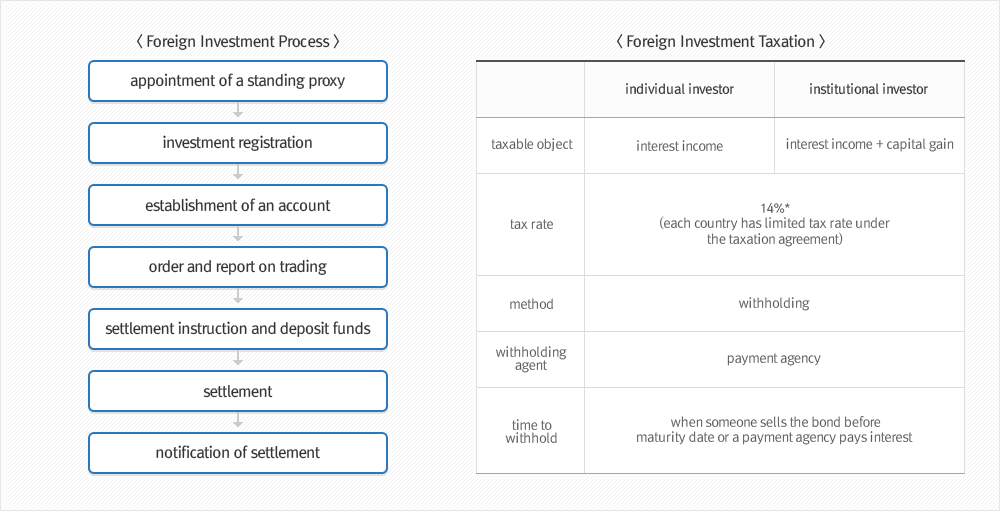Select the 'investment registration' step
Screen dimensions: 1000x511
[238, 143]
